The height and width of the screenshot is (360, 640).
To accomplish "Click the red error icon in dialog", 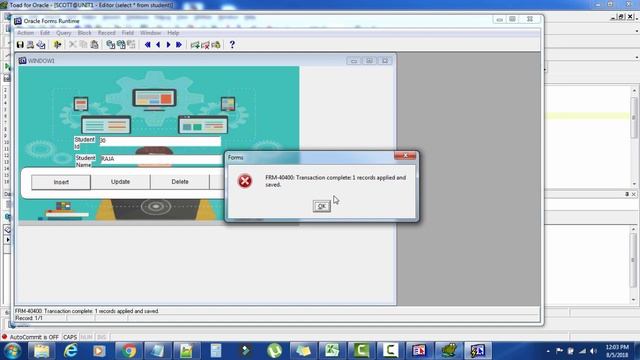I will click(245, 181).
